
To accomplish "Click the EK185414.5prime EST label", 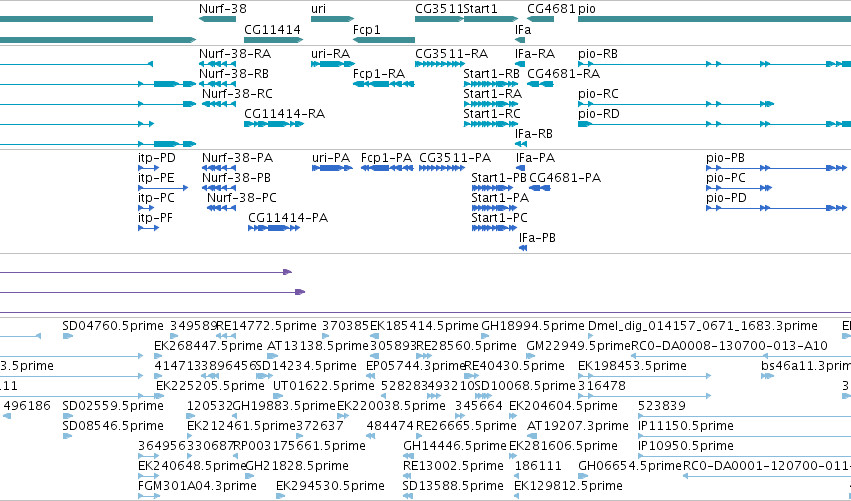I will (424, 326).
